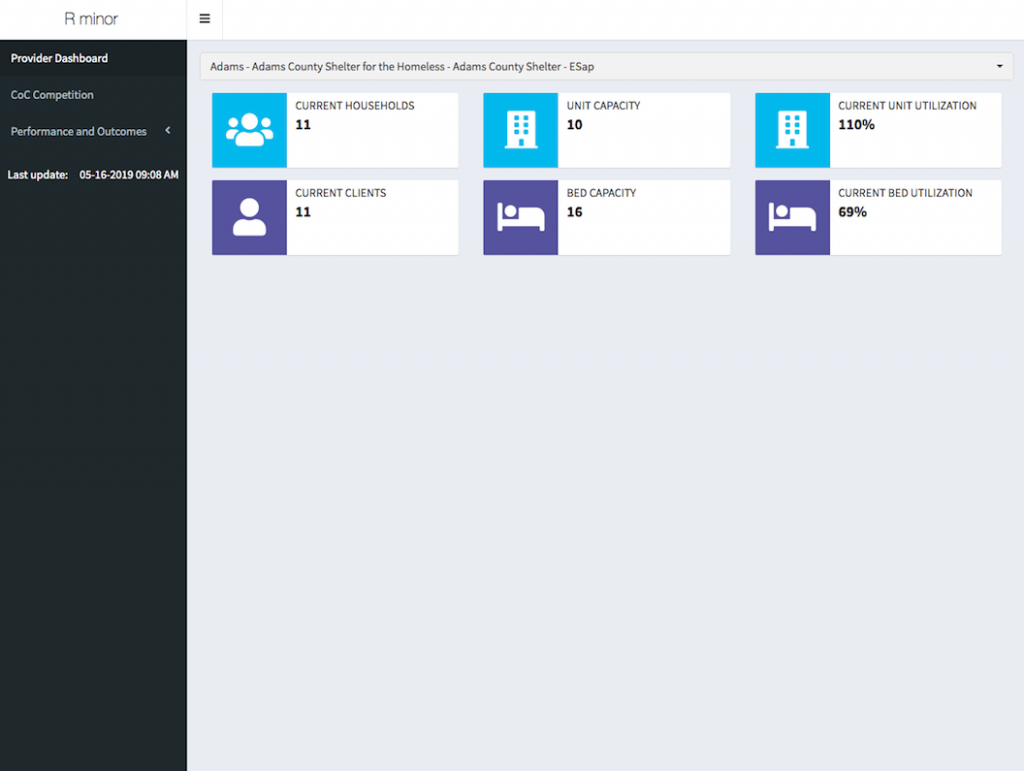Click the Bed Capacity value 16
1024x771 pixels.
(x=575, y=212)
